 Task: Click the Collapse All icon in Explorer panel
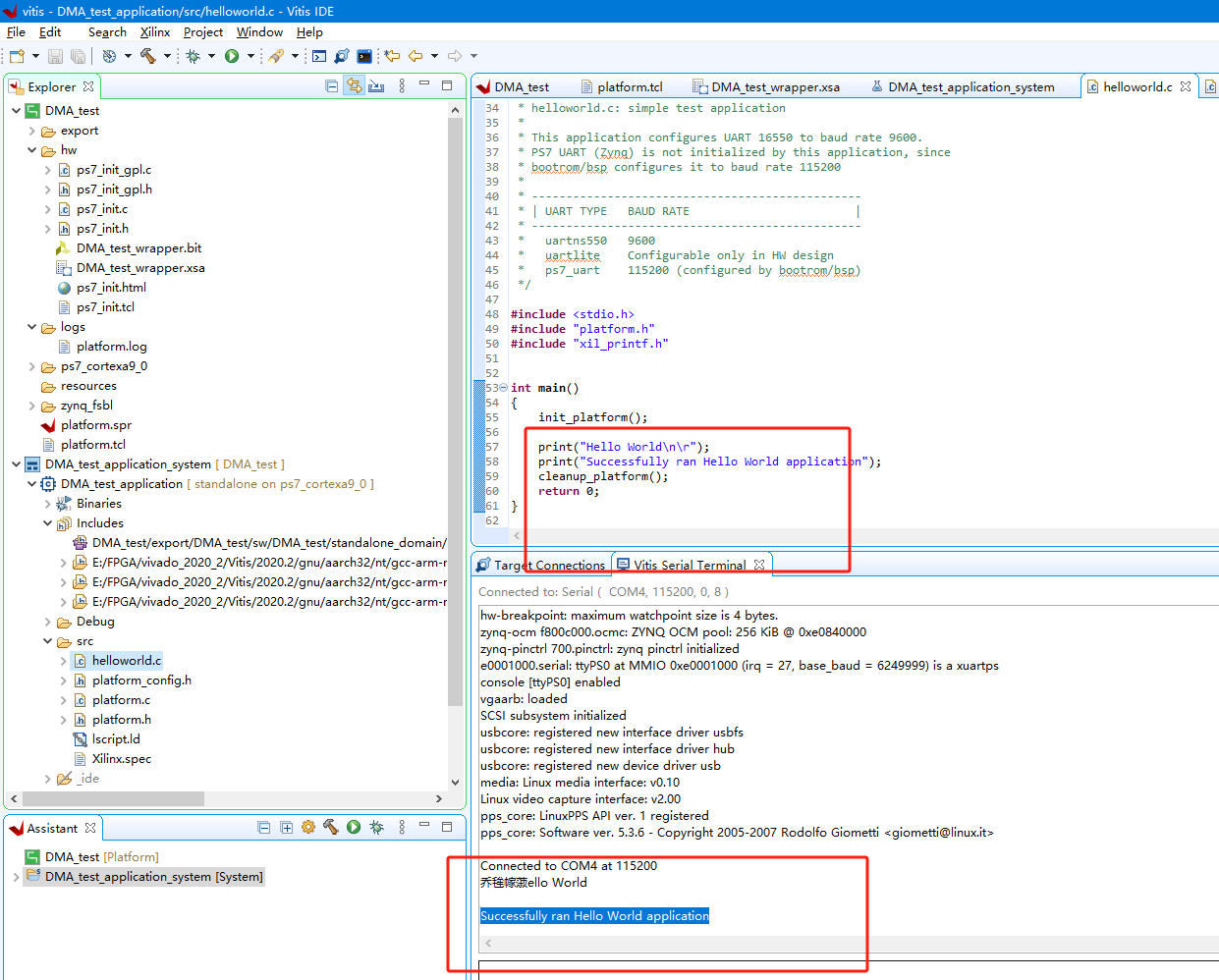[332, 86]
